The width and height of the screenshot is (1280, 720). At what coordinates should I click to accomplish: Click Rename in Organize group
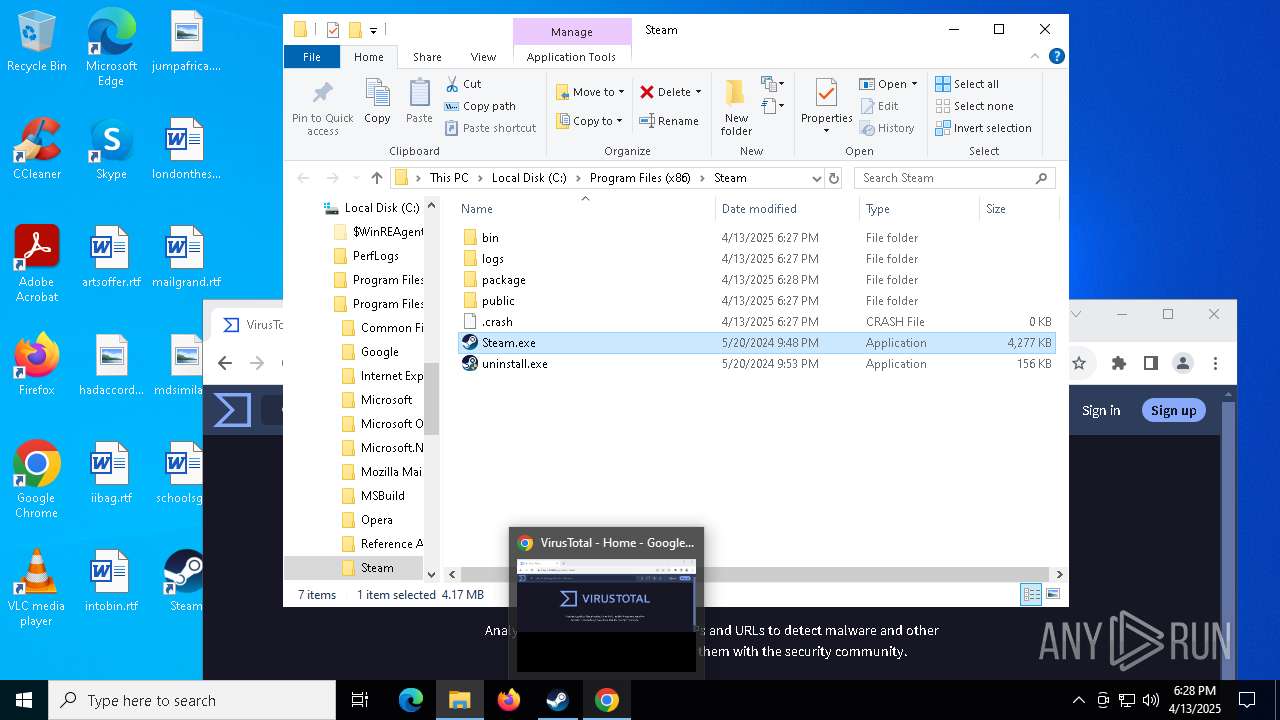[x=669, y=121]
